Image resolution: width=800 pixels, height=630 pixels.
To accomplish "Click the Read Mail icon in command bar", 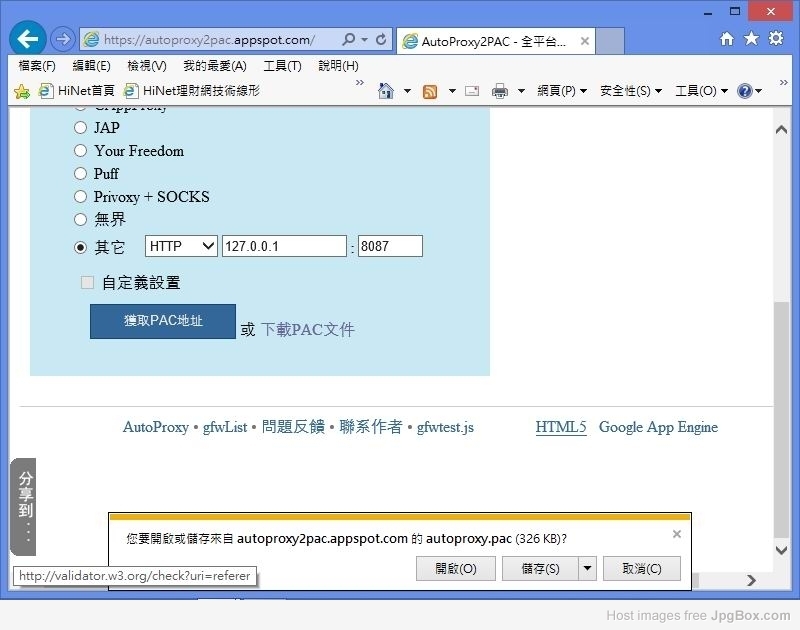I will [472, 91].
